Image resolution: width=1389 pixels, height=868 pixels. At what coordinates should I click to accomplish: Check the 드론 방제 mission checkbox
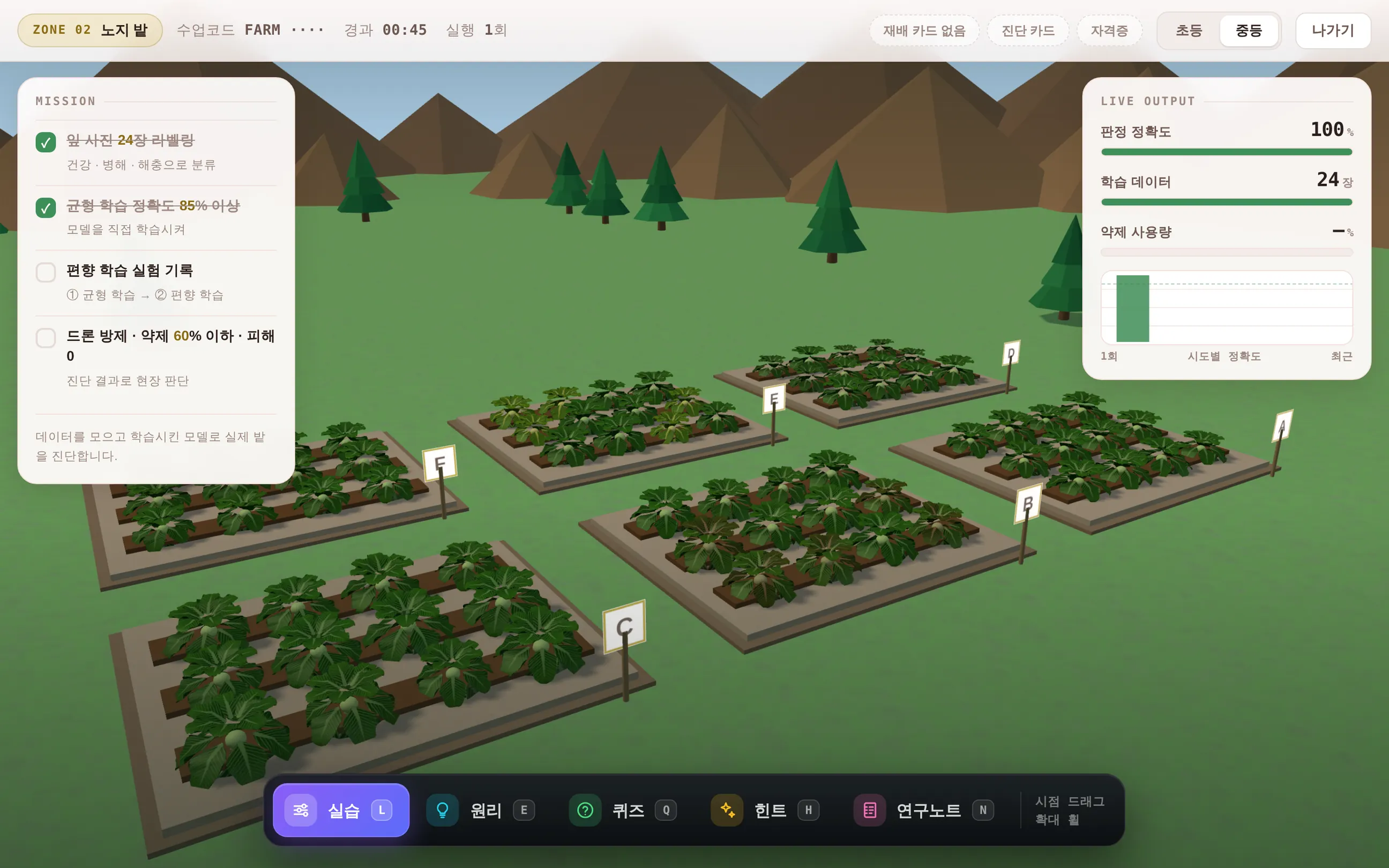coord(46,338)
